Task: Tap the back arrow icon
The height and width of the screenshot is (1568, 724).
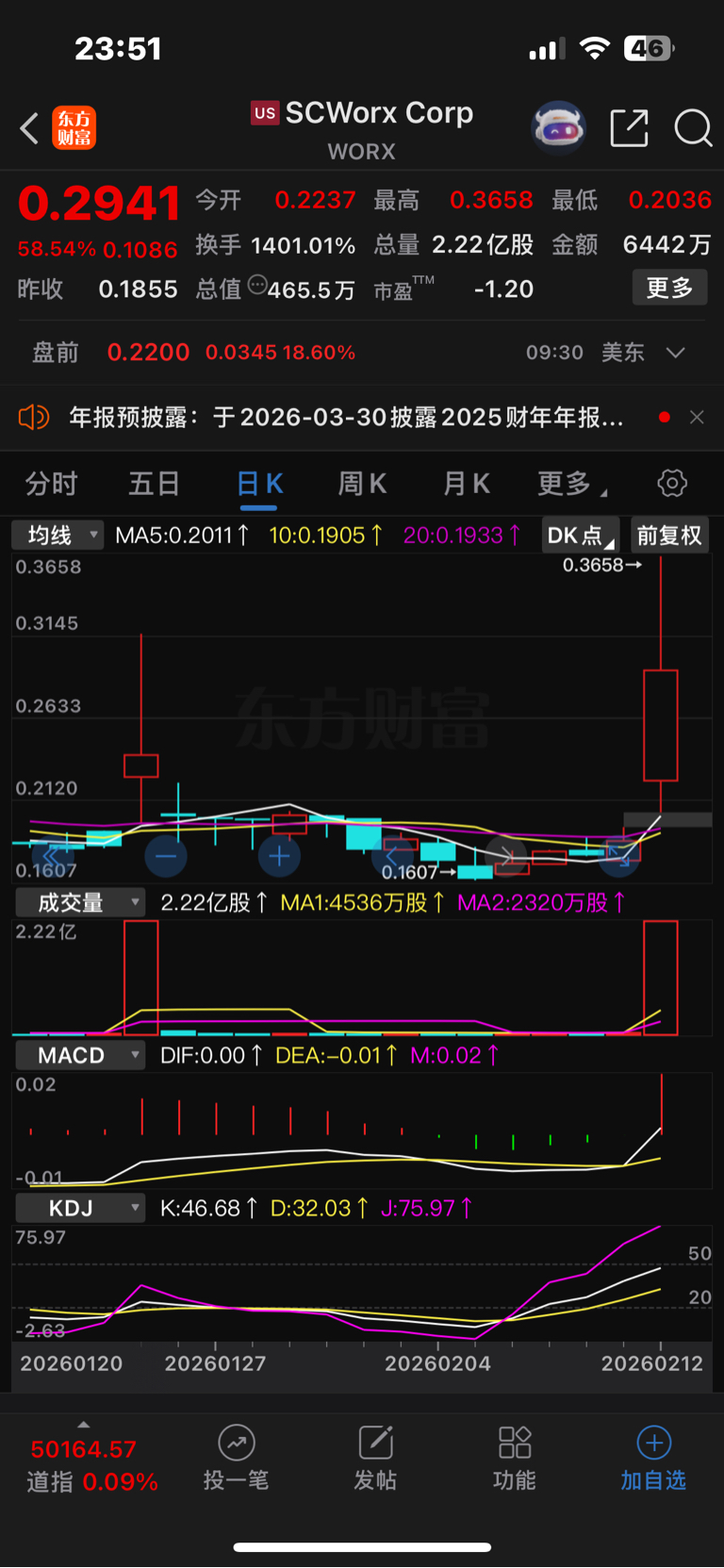Action: click(x=29, y=128)
